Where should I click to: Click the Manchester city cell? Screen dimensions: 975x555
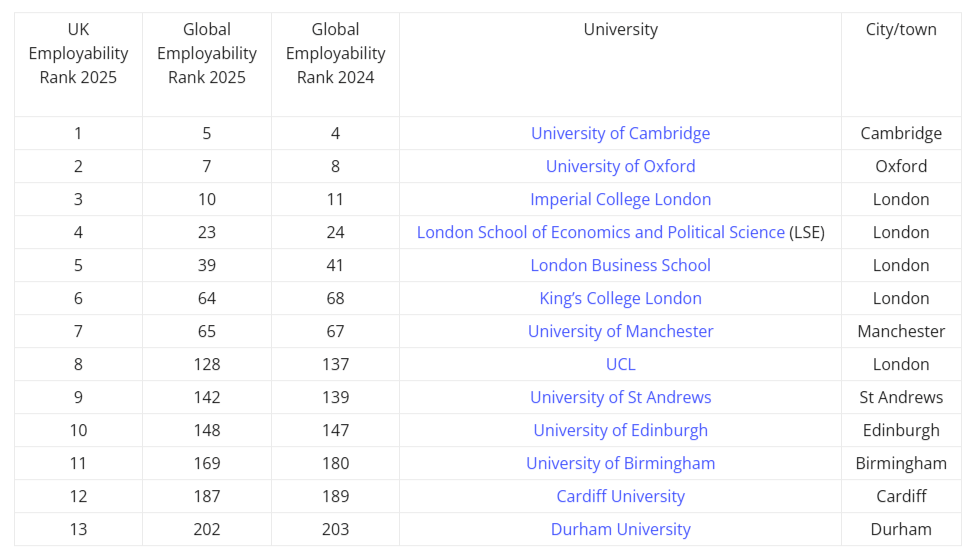click(x=901, y=331)
